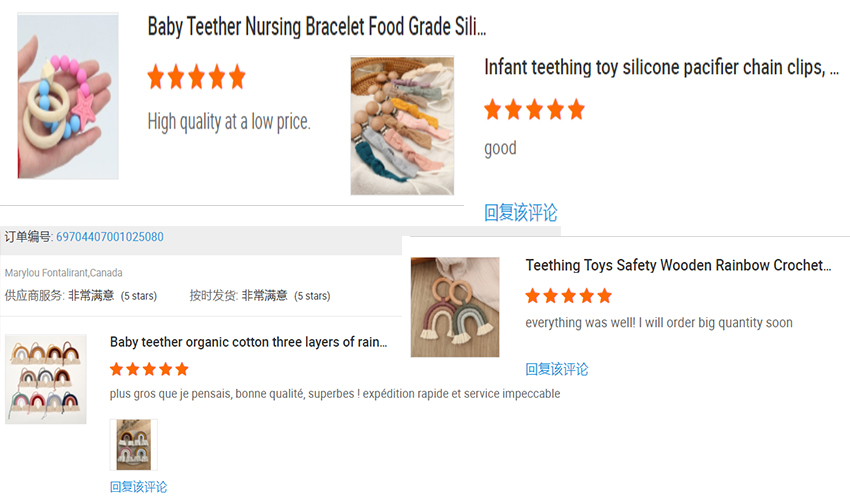This screenshot has height=500, width=850.
Task: Open the baby teether bracelet product photo
Action: pyautogui.click(x=68, y=96)
